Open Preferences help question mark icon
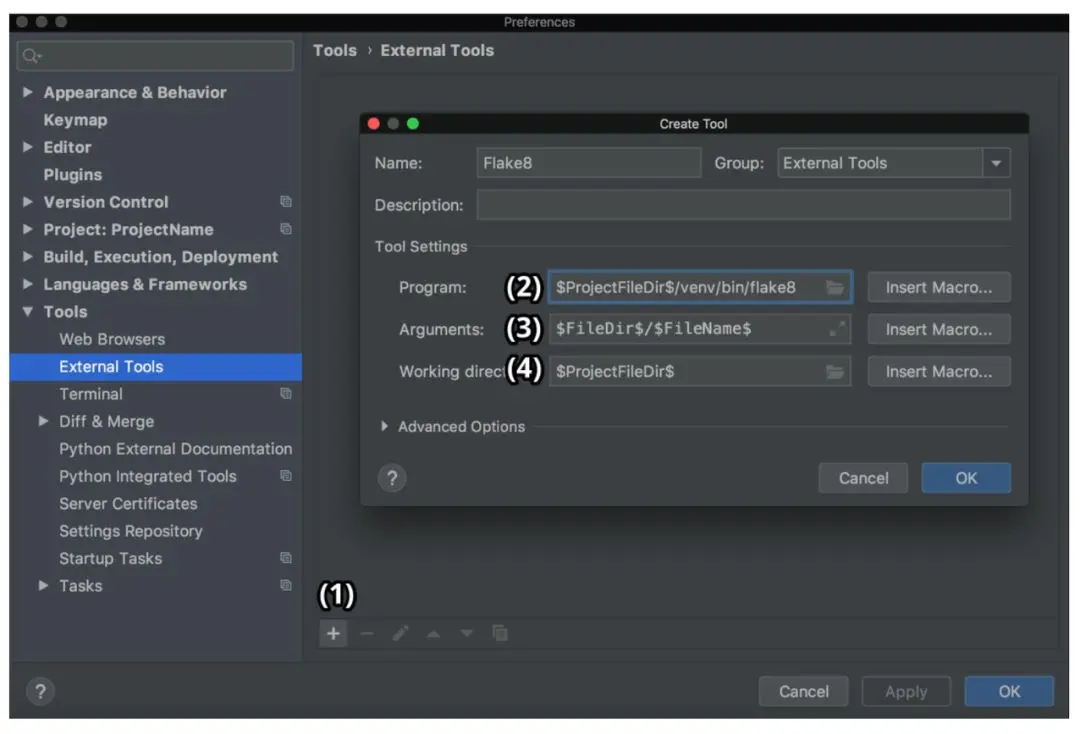The width and height of the screenshot is (1080, 734). pos(41,691)
